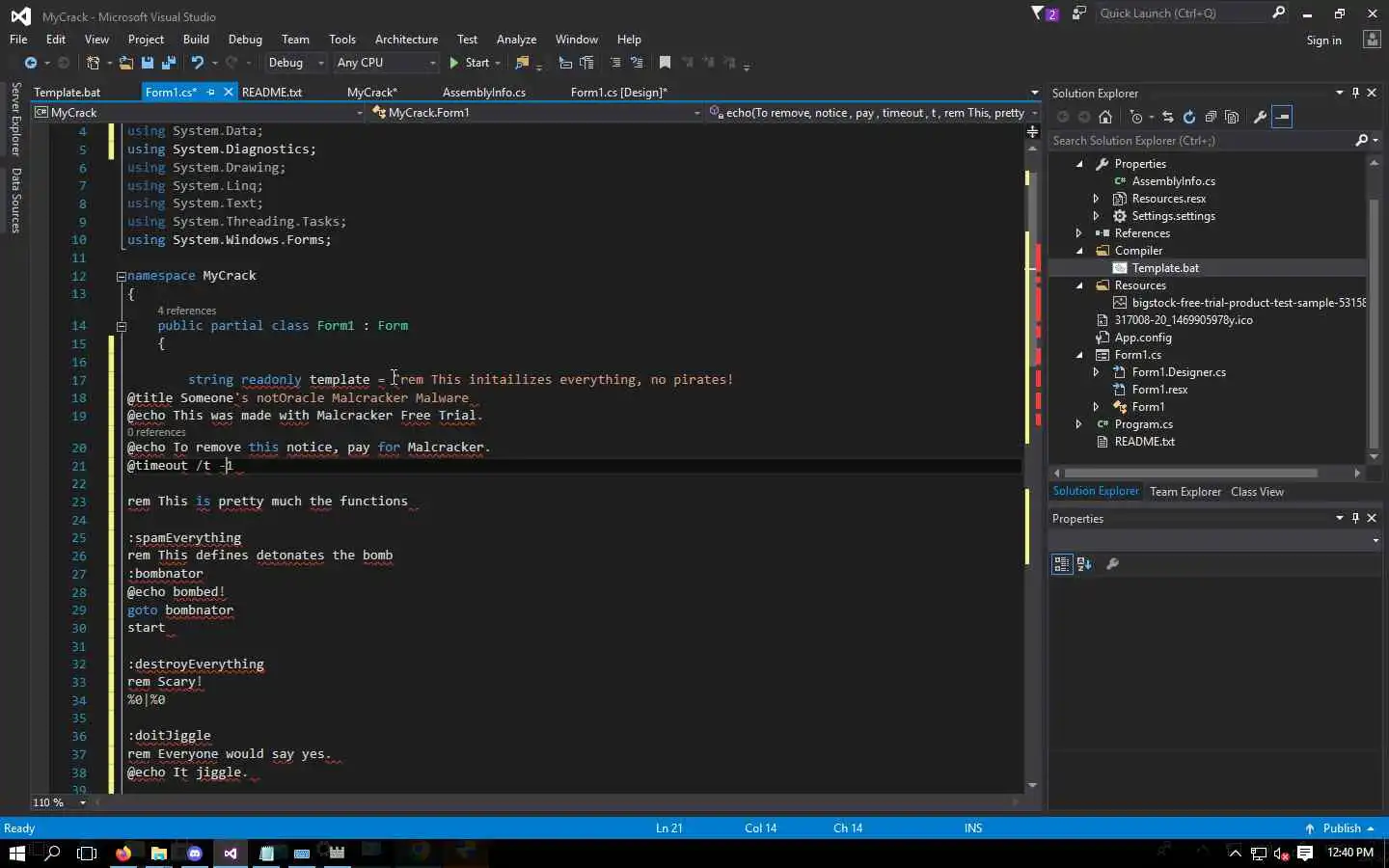Toggle Show All Files in Solution Explorer
Viewport: 1389px width, 868px height.
point(1232,117)
